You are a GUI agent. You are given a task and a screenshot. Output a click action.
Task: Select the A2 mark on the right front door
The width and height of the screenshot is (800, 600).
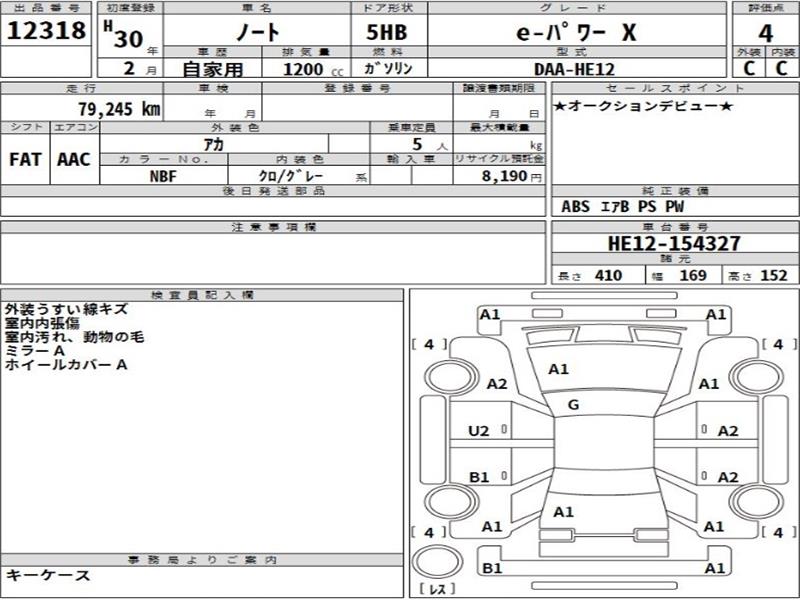tap(728, 432)
